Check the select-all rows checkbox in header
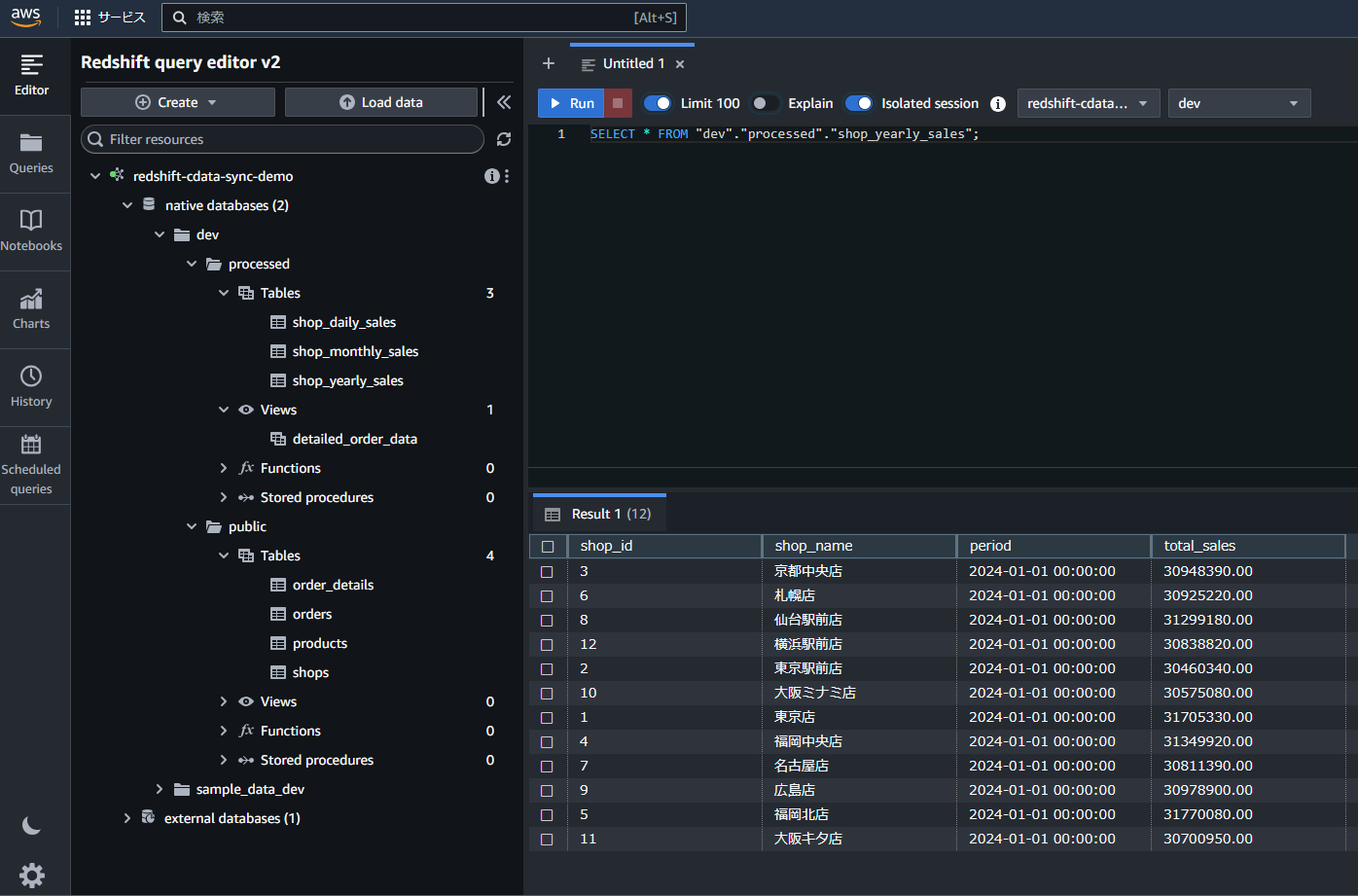1358x896 pixels. pyautogui.click(x=548, y=547)
